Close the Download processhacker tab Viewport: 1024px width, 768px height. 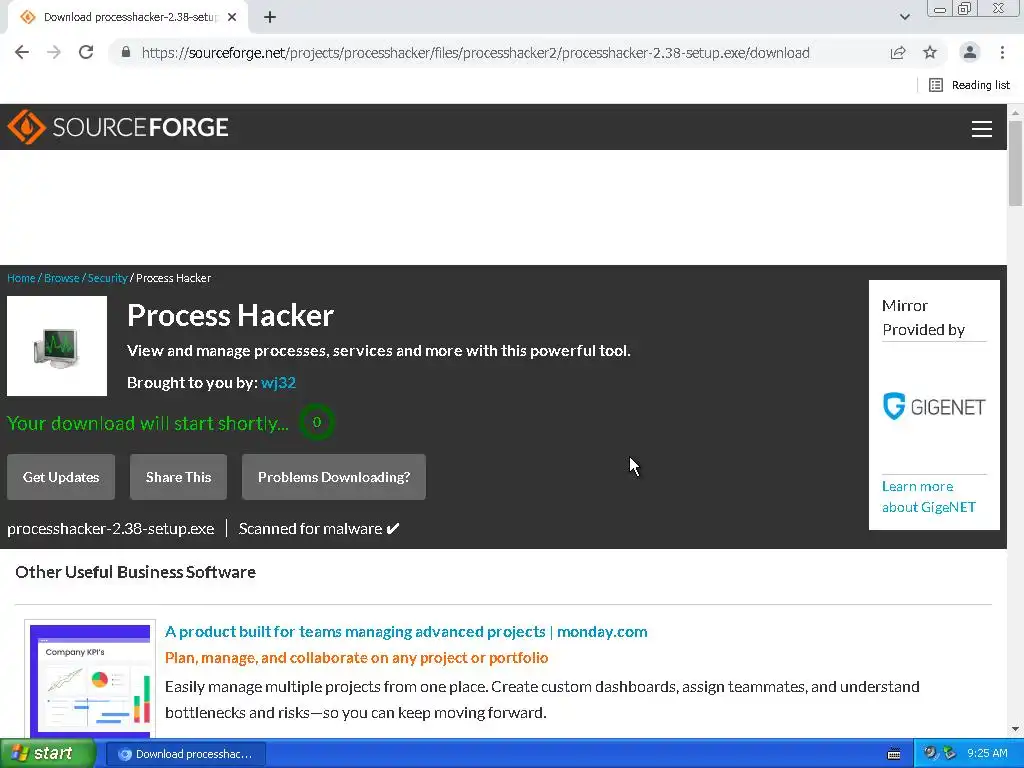tap(232, 17)
